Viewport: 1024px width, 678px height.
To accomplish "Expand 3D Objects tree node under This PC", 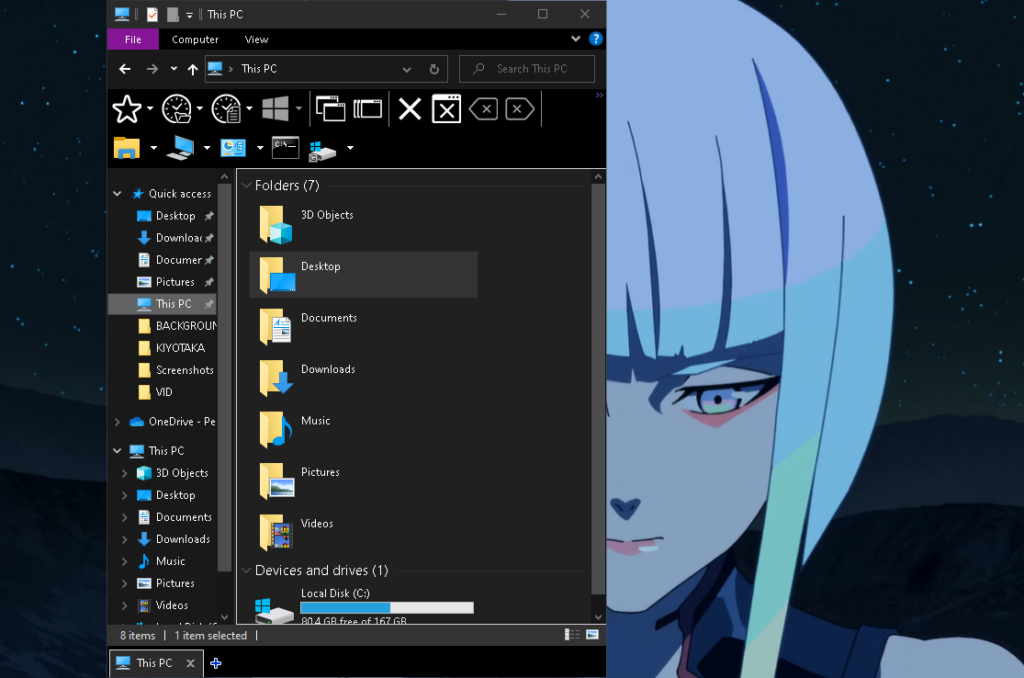I will [x=125, y=473].
